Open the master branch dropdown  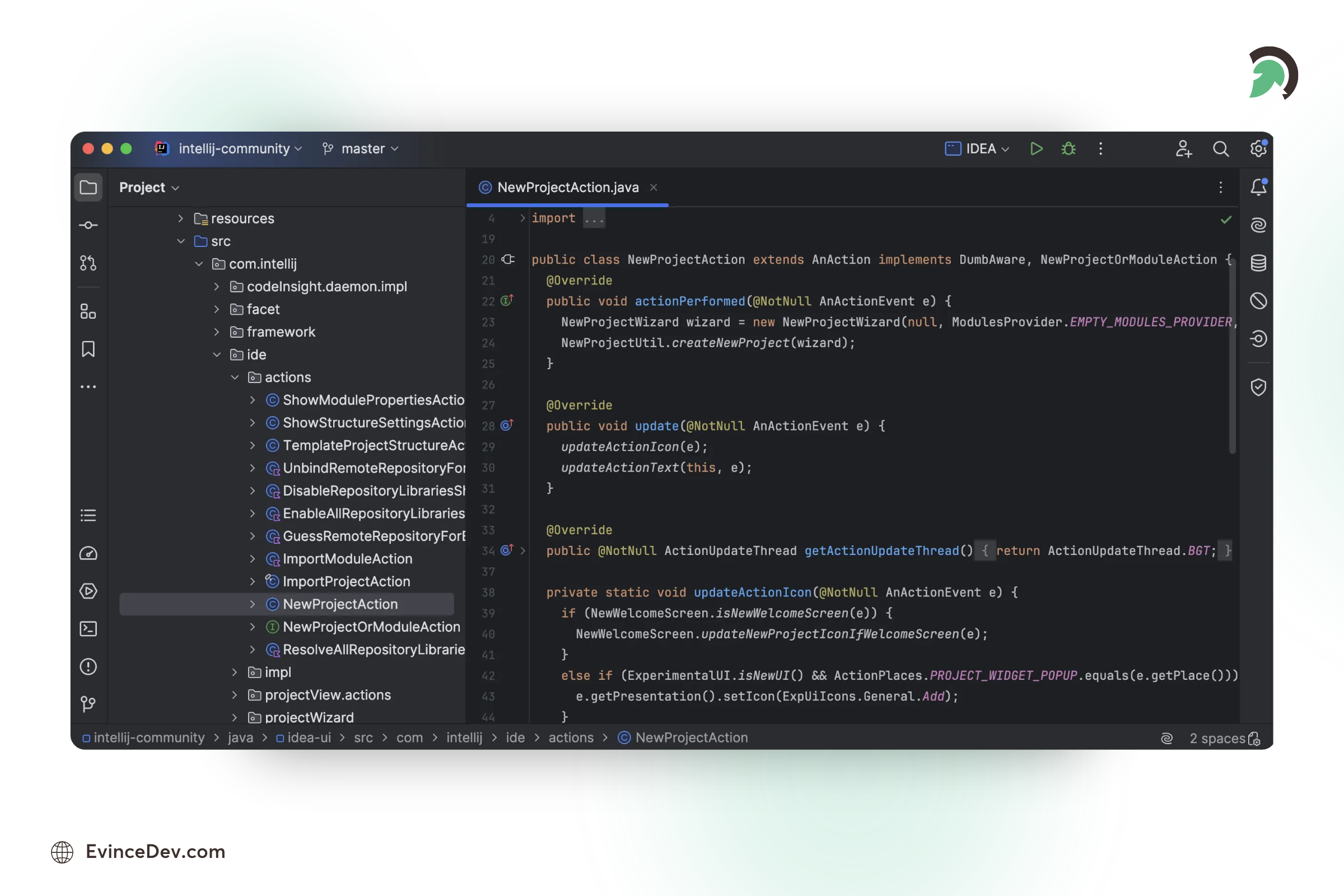tap(360, 148)
